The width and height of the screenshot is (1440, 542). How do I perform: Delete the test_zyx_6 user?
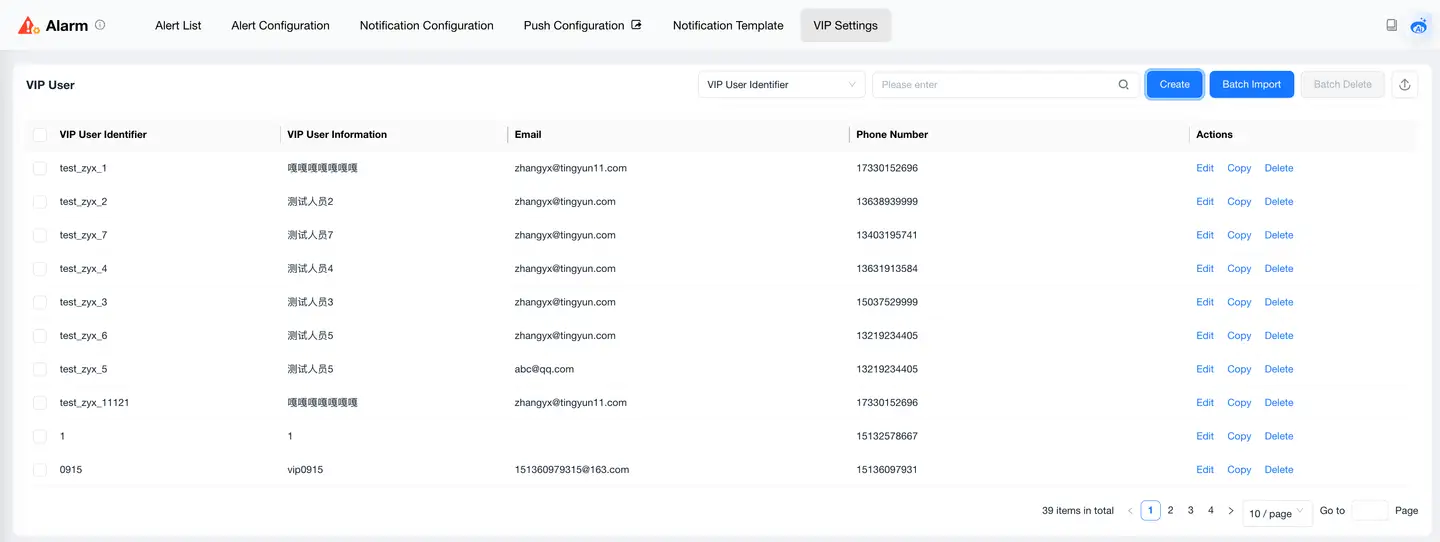[1279, 336]
